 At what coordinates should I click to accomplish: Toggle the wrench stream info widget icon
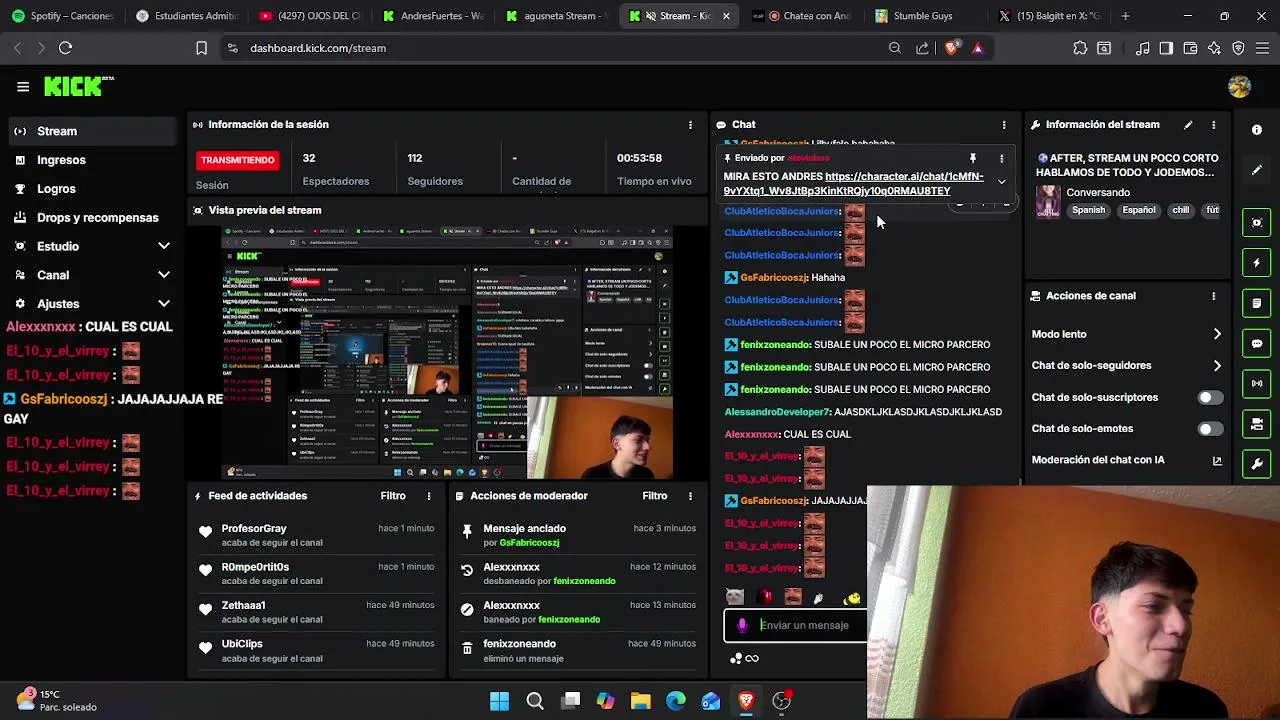click(x=1257, y=465)
